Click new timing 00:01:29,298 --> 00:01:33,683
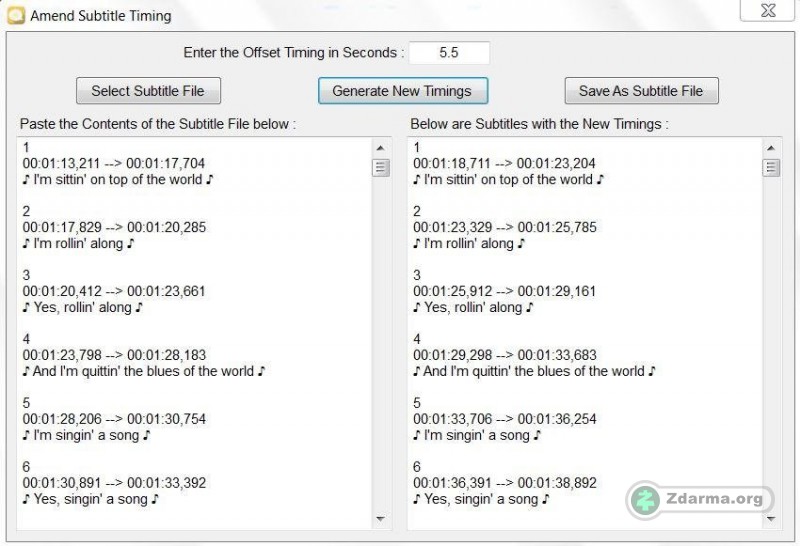 pos(505,355)
